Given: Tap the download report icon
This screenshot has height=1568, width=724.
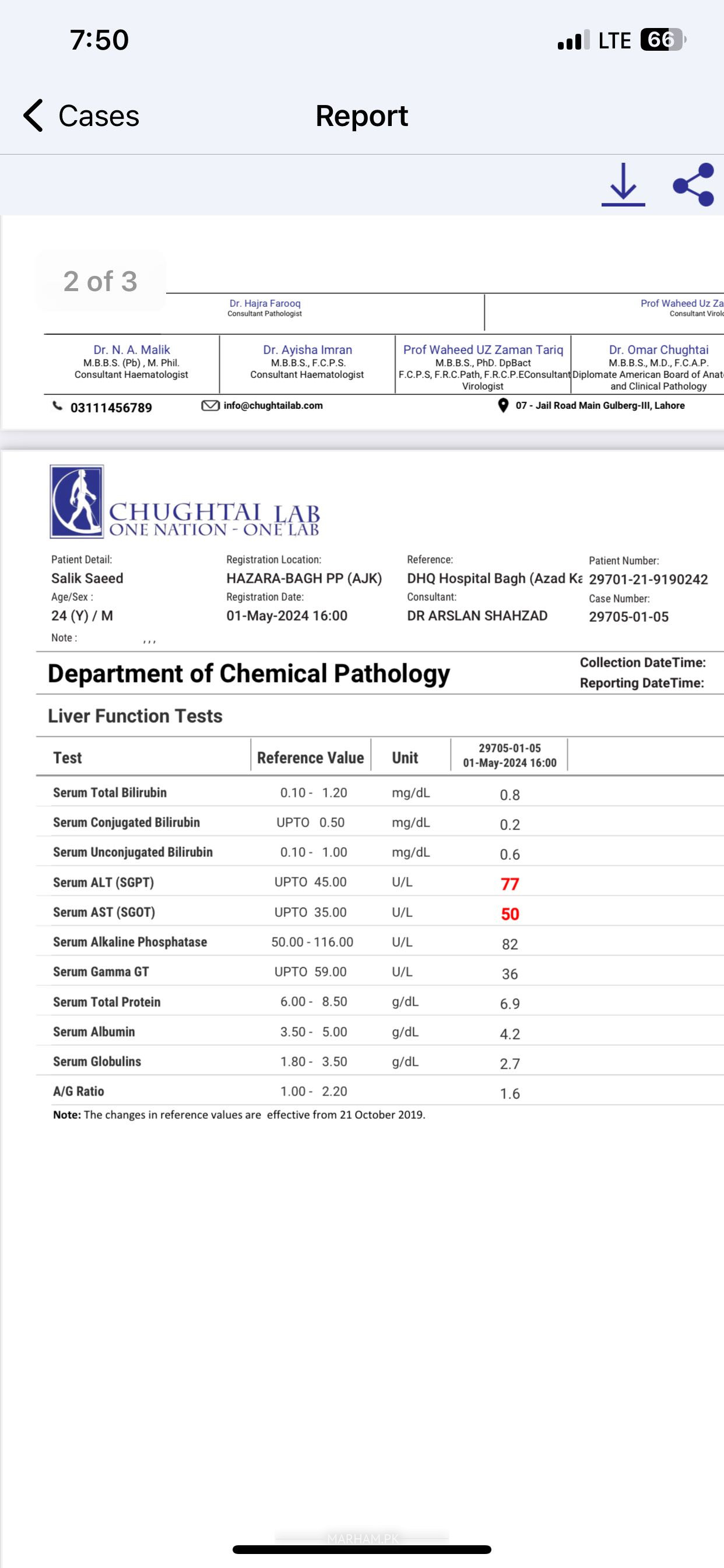Looking at the screenshot, I should point(623,184).
